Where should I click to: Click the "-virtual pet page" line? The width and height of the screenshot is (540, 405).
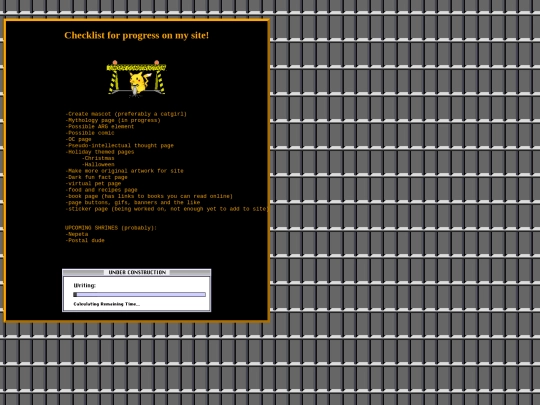(93, 184)
